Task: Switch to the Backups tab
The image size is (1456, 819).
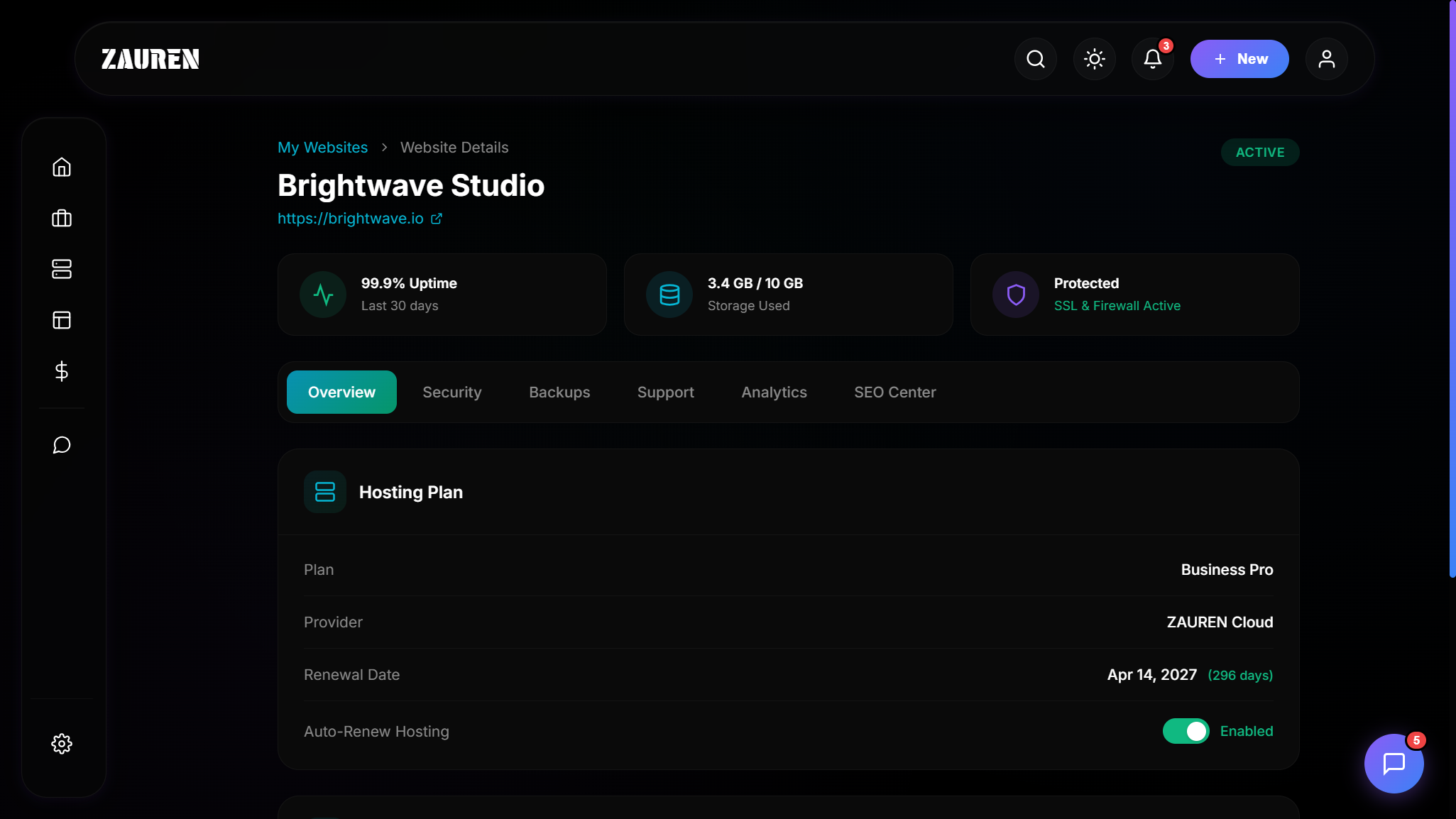Action: (559, 392)
